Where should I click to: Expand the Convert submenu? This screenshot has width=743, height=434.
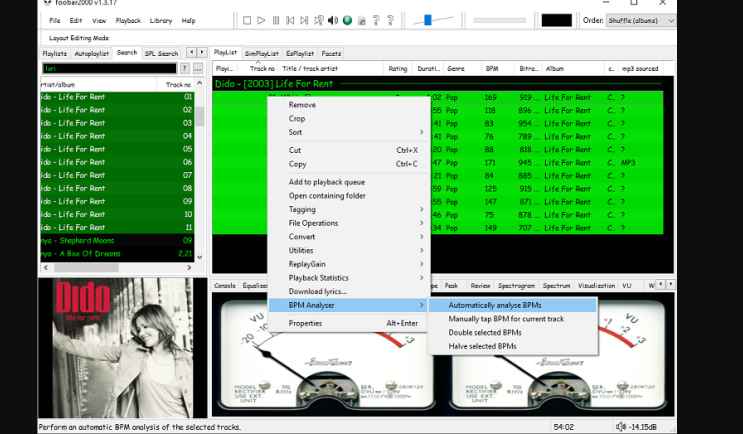(350, 237)
